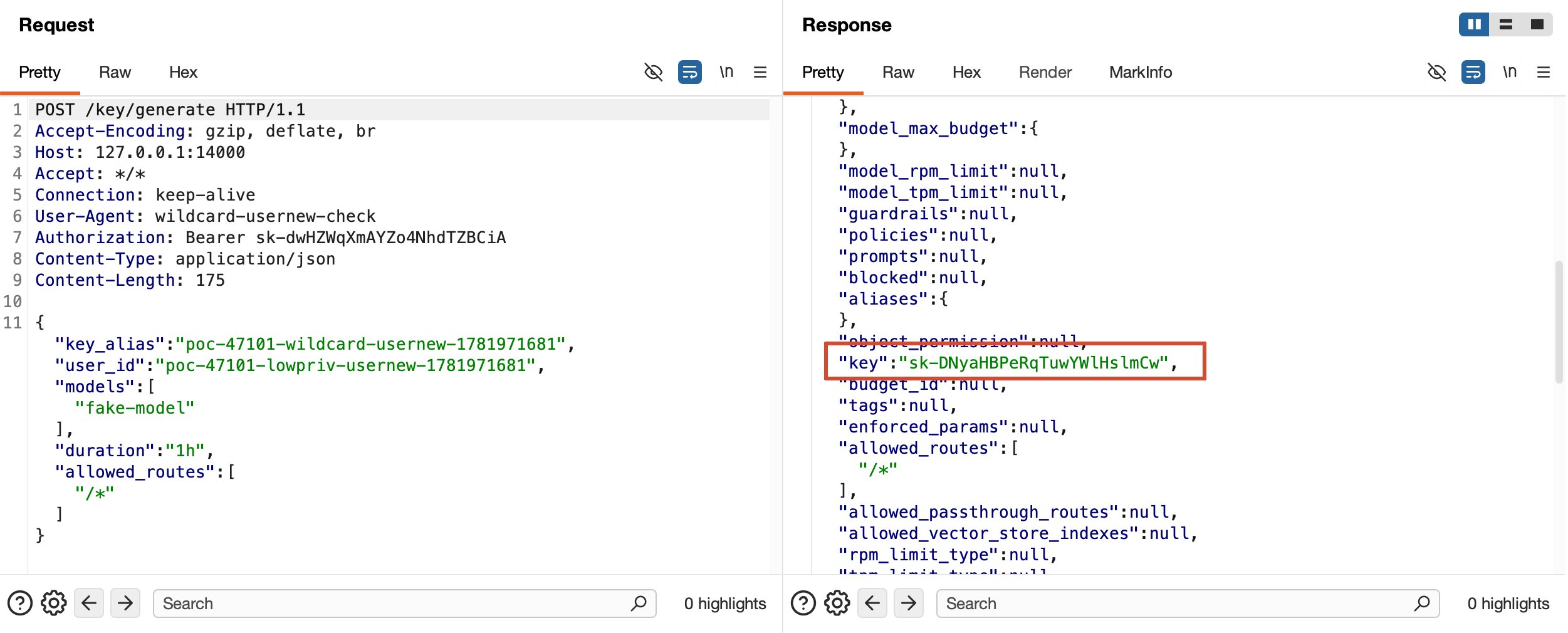The width and height of the screenshot is (1568, 633).
Task: Open Request panel hamburger options menu
Action: 760,72
